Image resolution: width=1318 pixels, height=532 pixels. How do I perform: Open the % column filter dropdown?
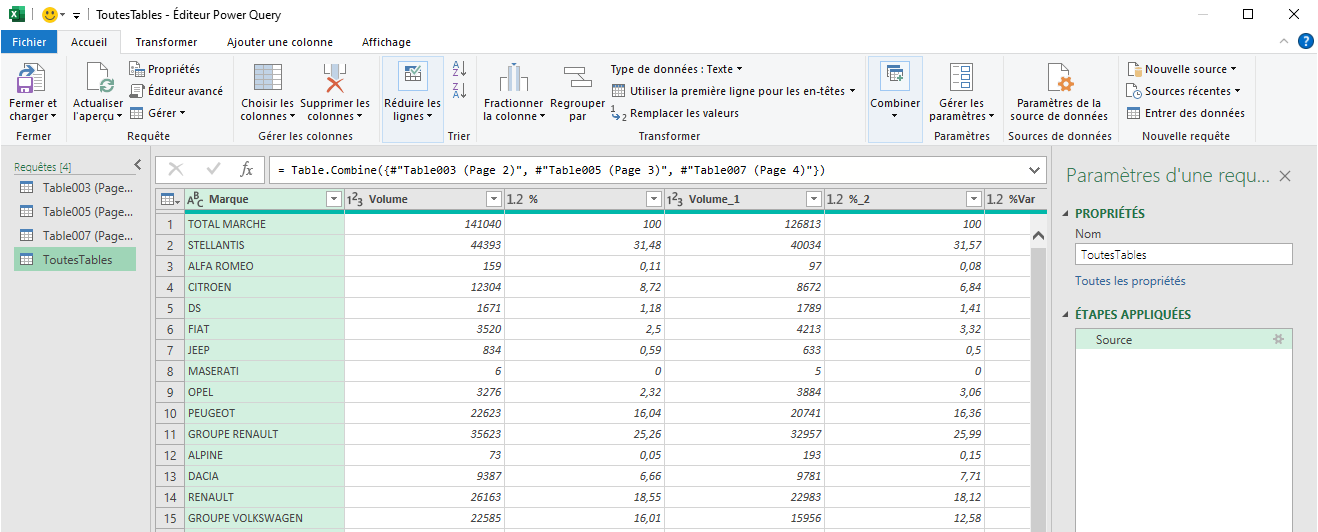(x=654, y=199)
